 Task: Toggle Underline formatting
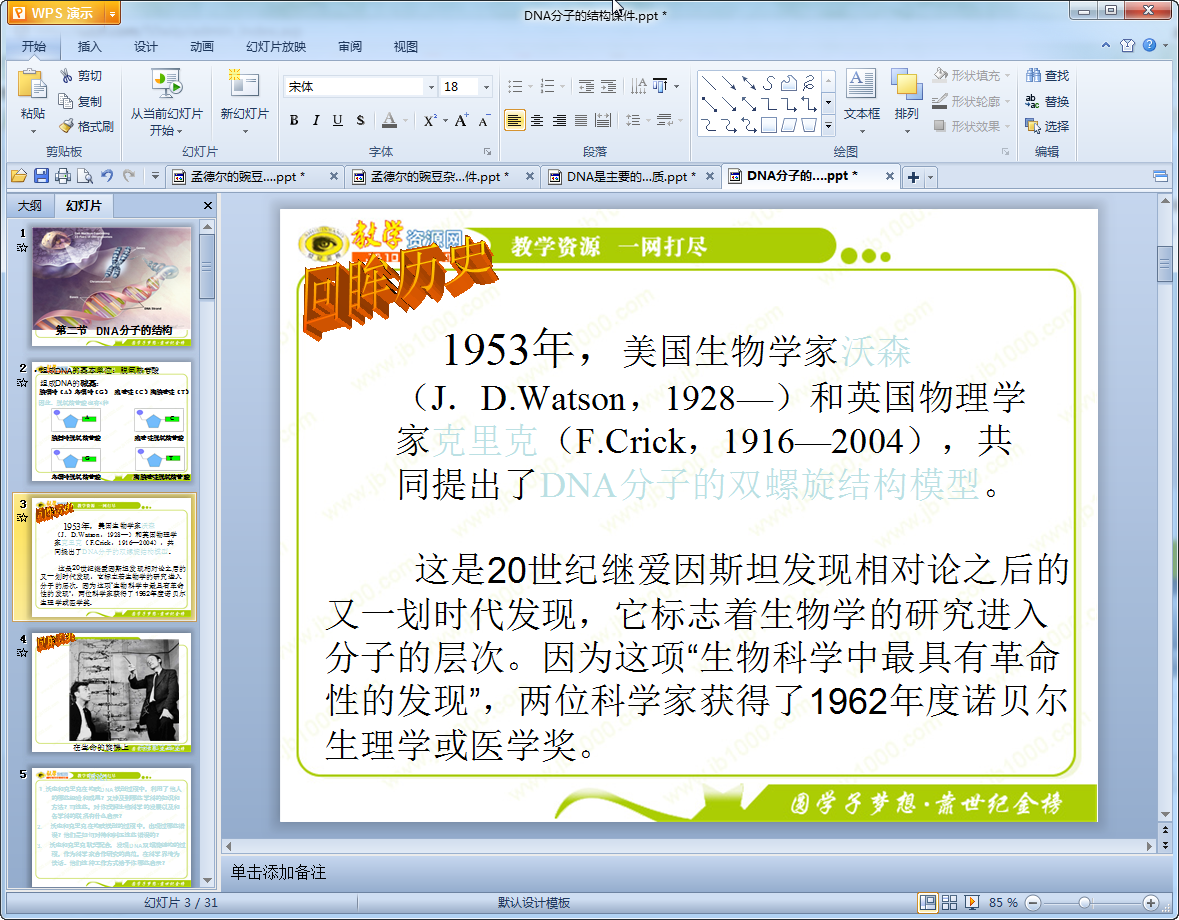coord(338,120)
